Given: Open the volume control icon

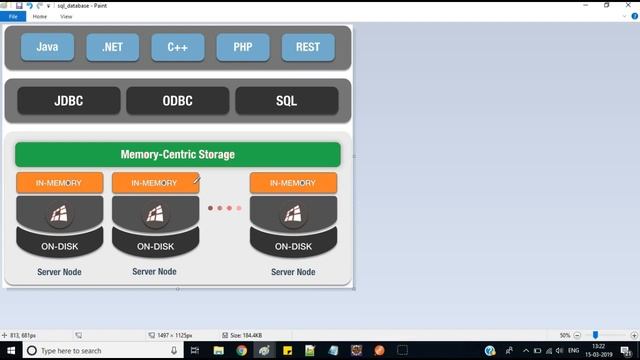Looking at the screenshot, I should click(560, 351).
